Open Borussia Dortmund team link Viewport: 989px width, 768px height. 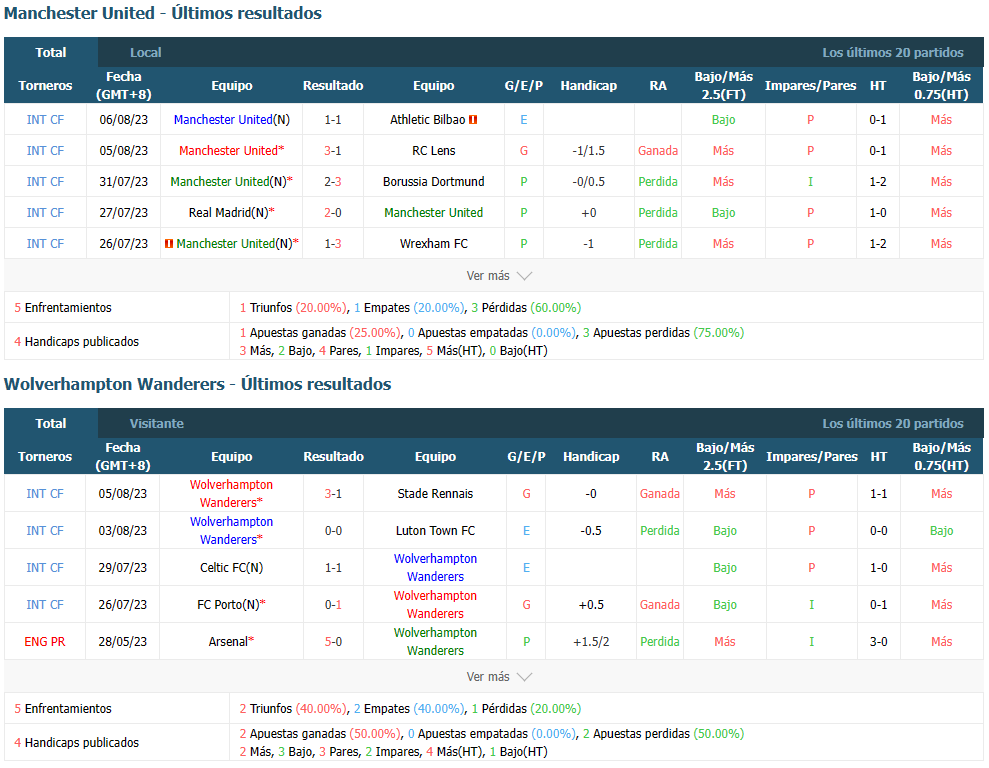coord(434,182)
